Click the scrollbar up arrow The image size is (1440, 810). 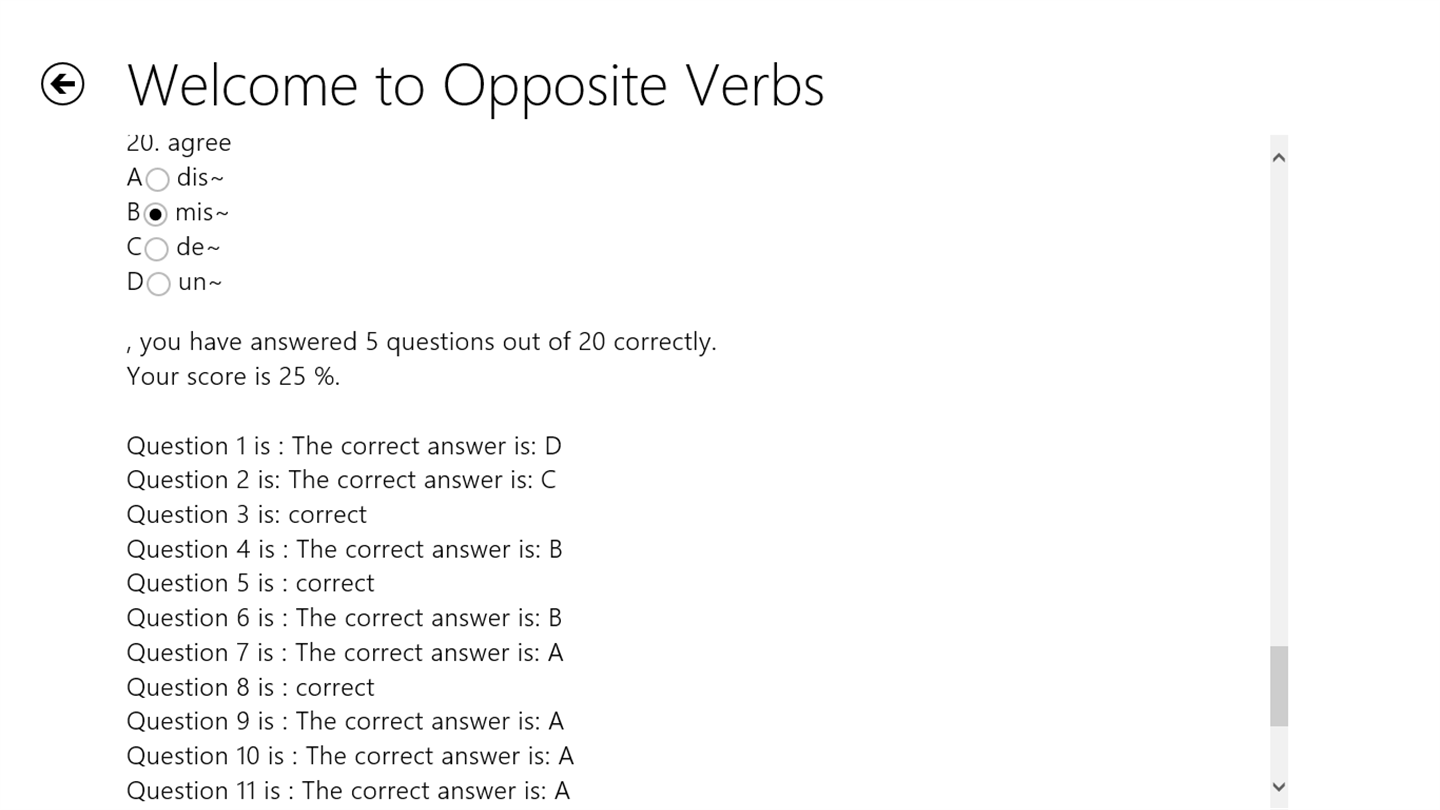[x=1278, y=157]
